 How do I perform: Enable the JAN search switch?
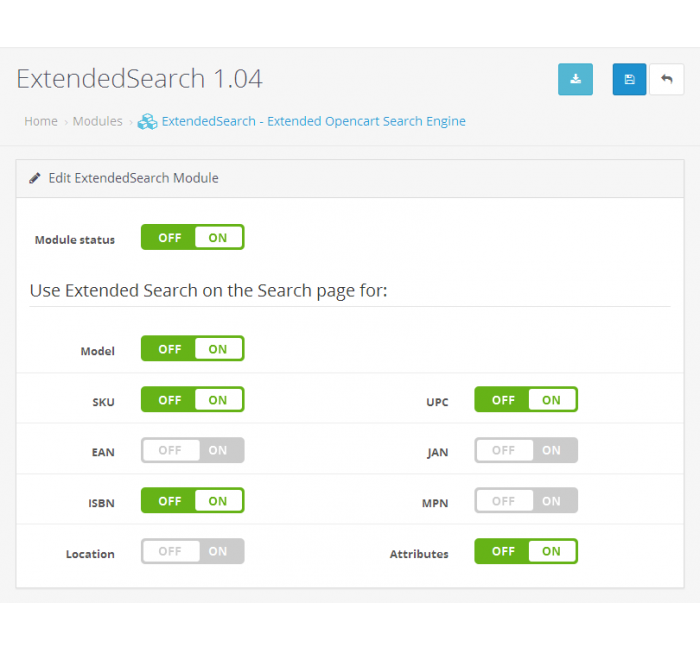click(526, 450)
